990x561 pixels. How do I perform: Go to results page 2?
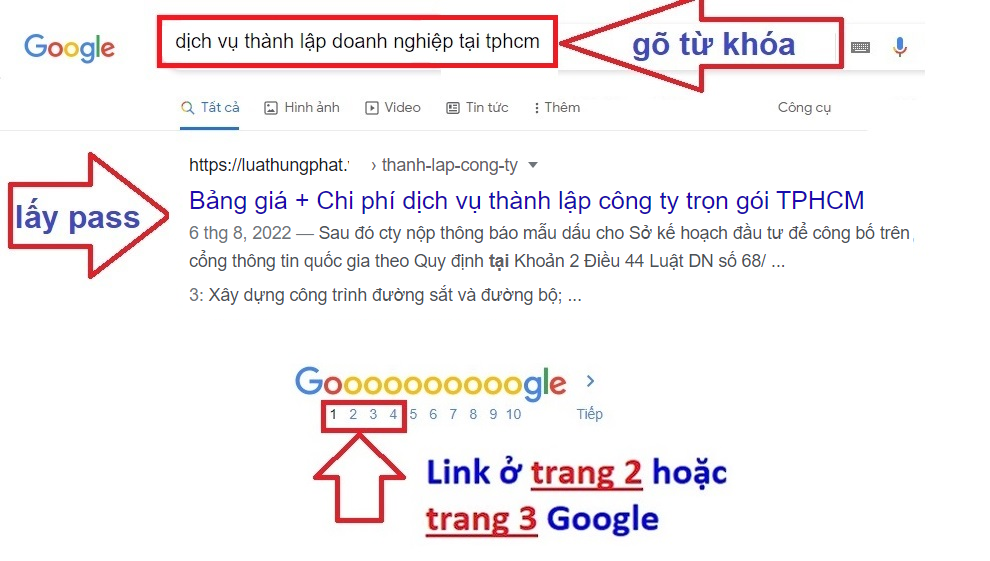[x=353, y=415]
